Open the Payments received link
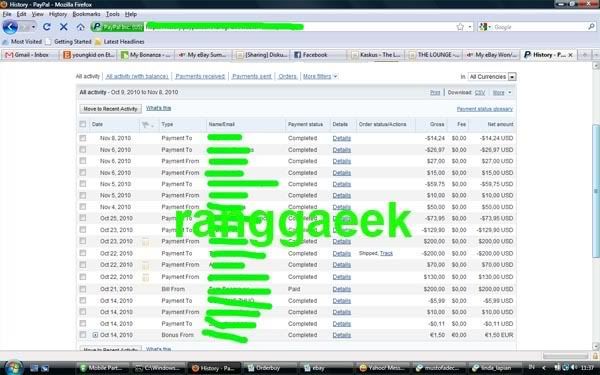 coord(200,77)
